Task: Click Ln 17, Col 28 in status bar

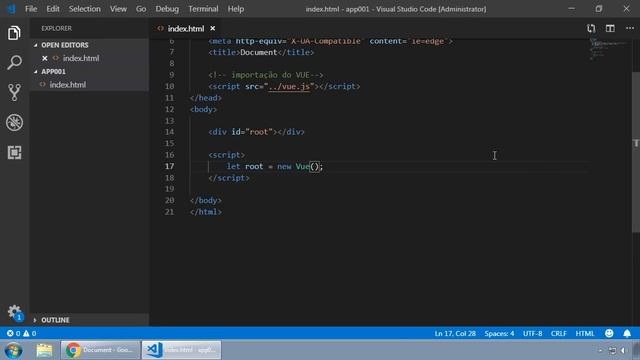Action: coord(455,333)
